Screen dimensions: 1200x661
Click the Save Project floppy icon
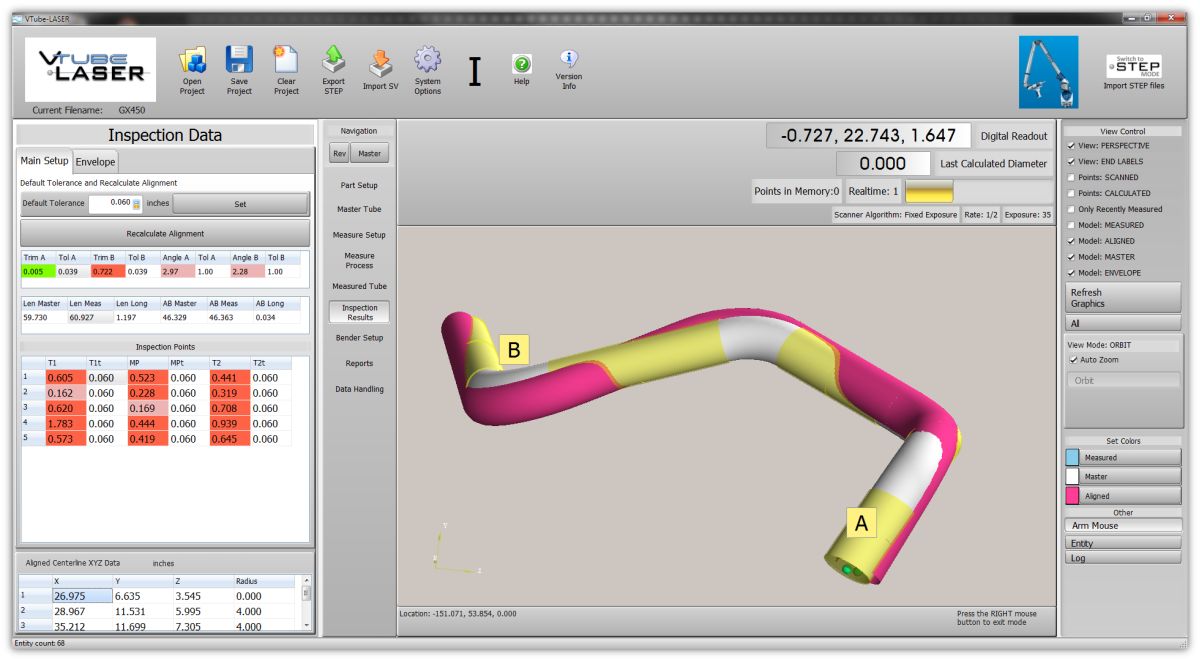[239, 61]
